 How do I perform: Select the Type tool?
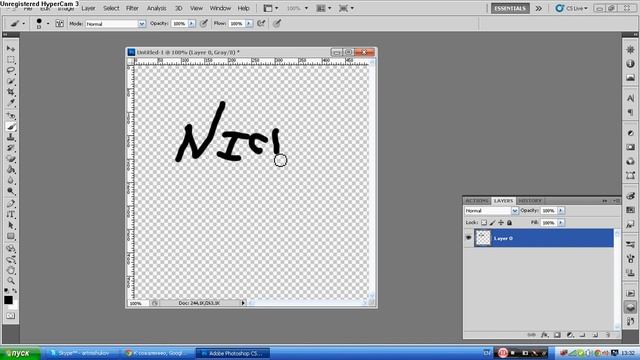click(11, 214)
